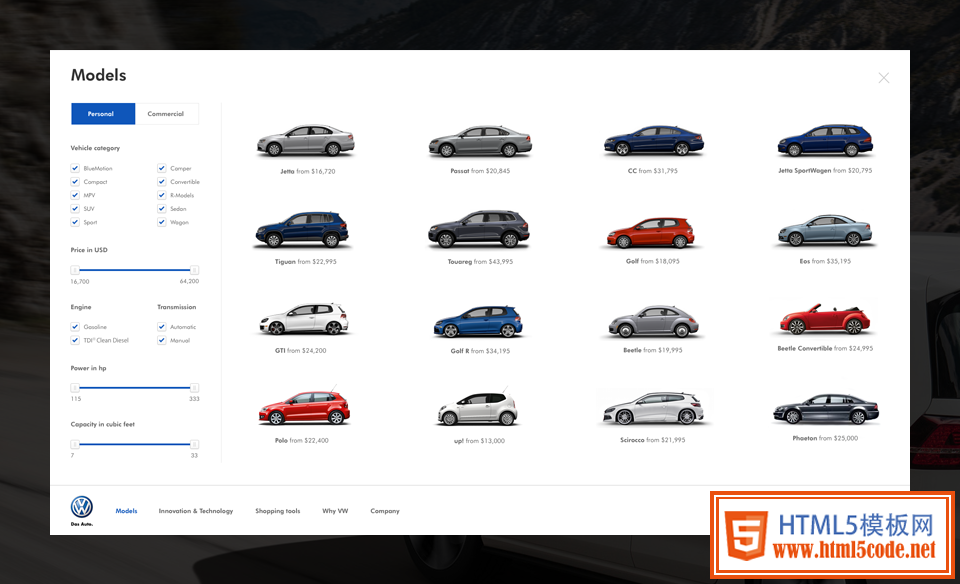Click the Volkswagen logo icon

81,507
